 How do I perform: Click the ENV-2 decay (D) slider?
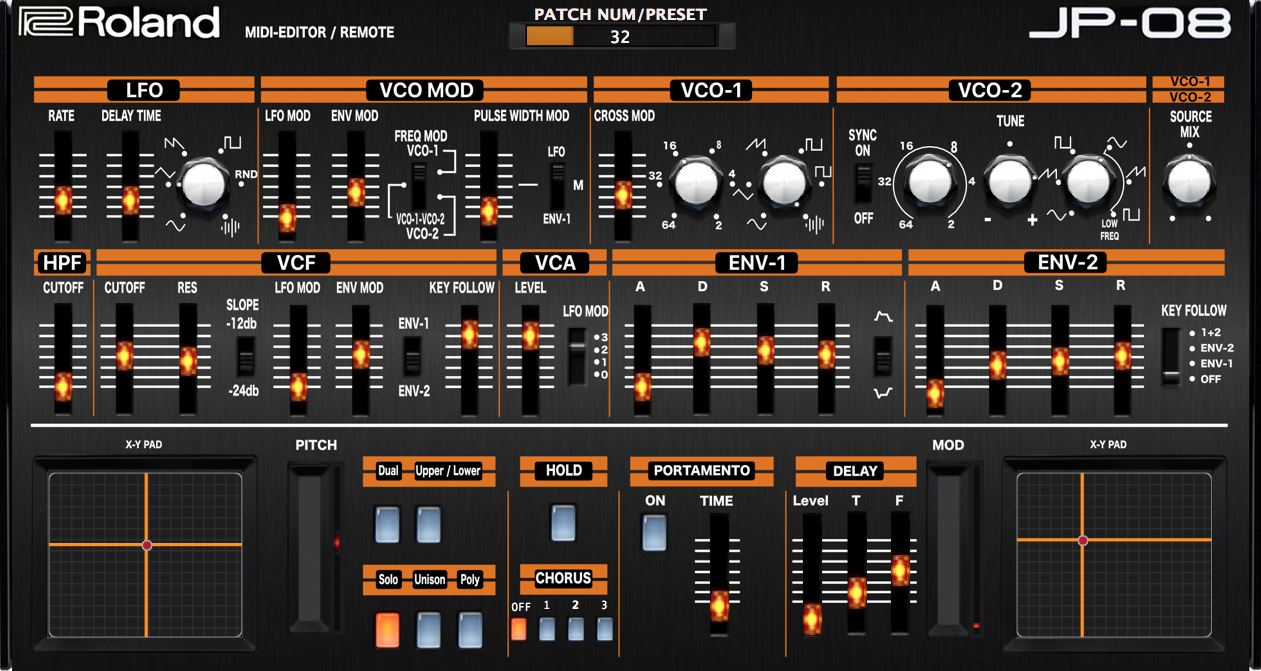click(998, 359)
